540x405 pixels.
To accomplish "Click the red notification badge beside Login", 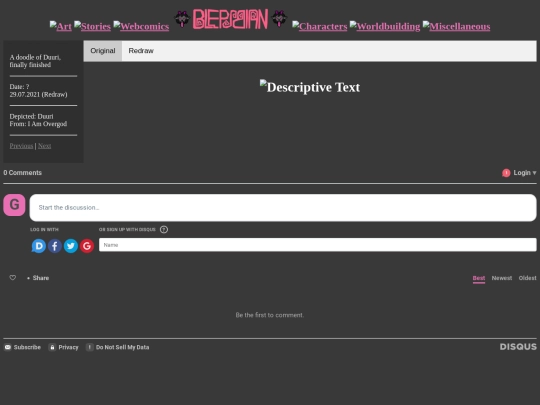I will (506, 173).
